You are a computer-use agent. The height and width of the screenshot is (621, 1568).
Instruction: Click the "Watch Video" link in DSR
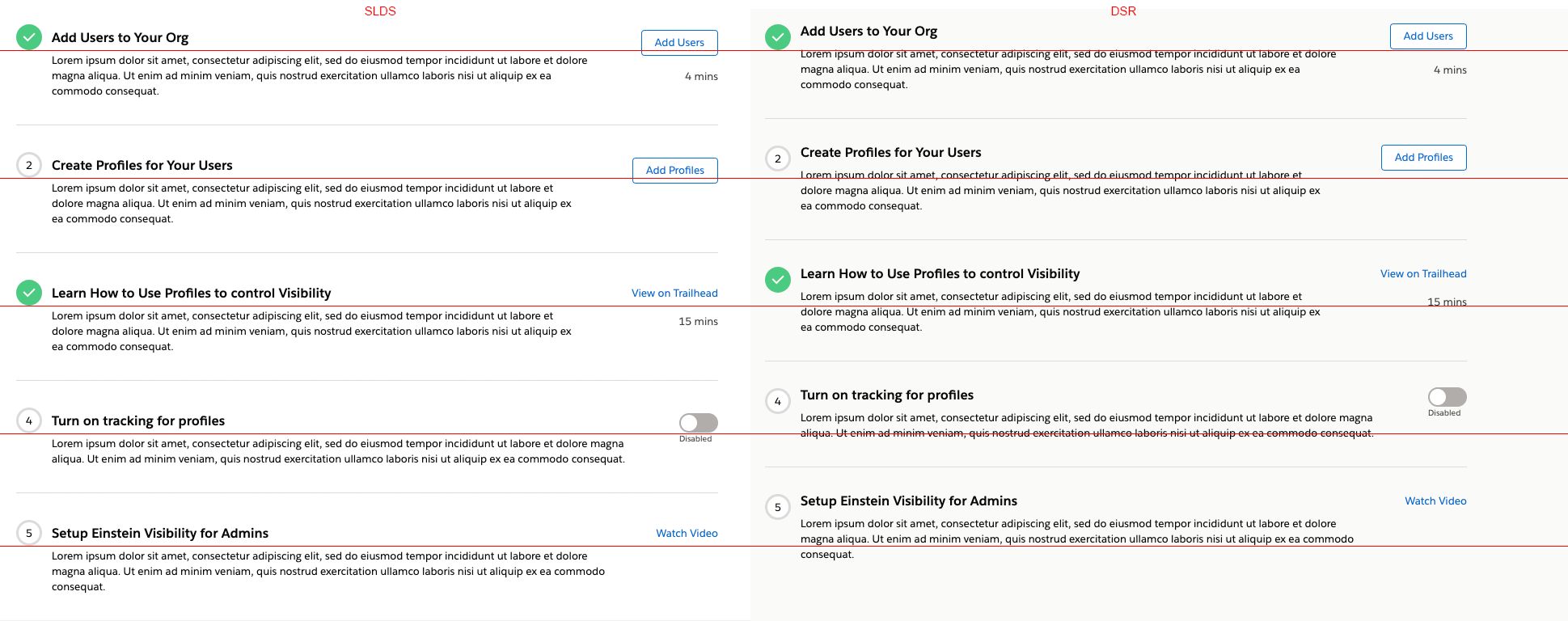pos(1435,501)
